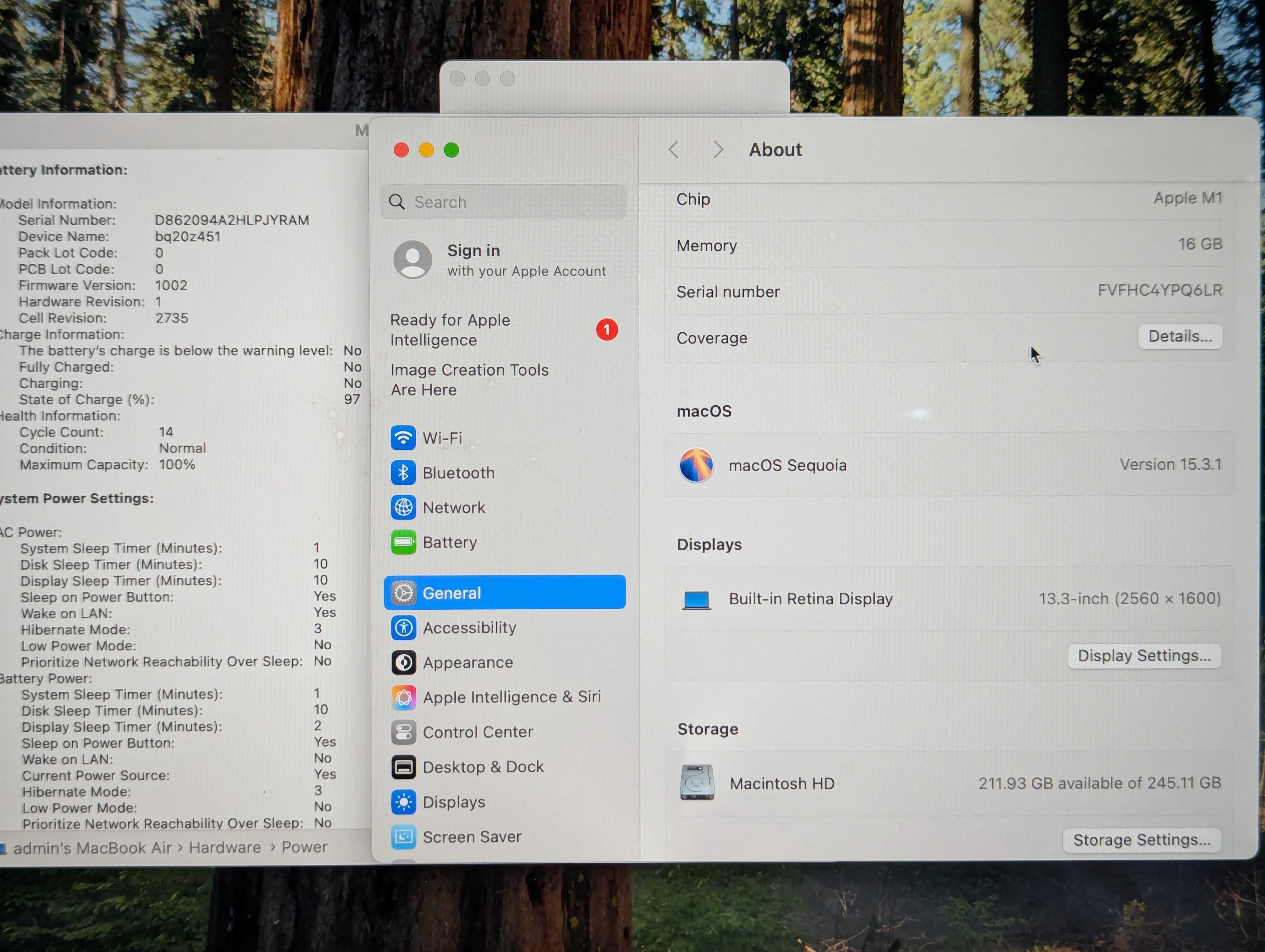Click the serial number value FVFHC4YPQ6LR

[1160, 290]
